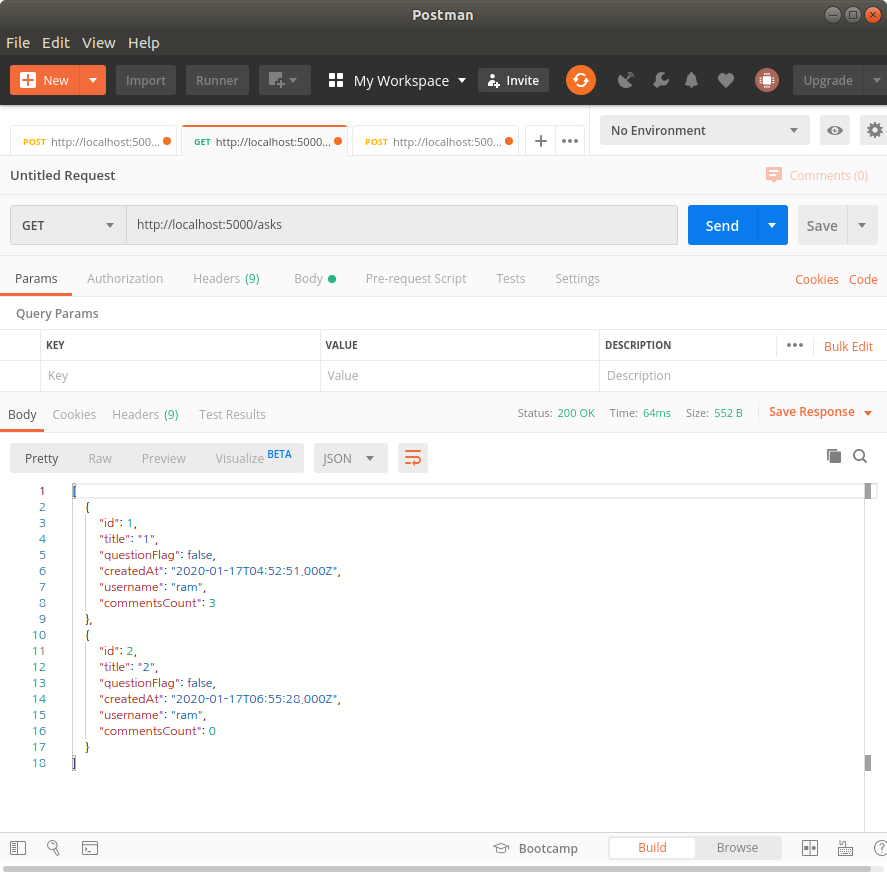Viewport: 887px width, 875px height.
Task: Click the blue Send button
Action: pyautogui.click(x=722, y=225)
